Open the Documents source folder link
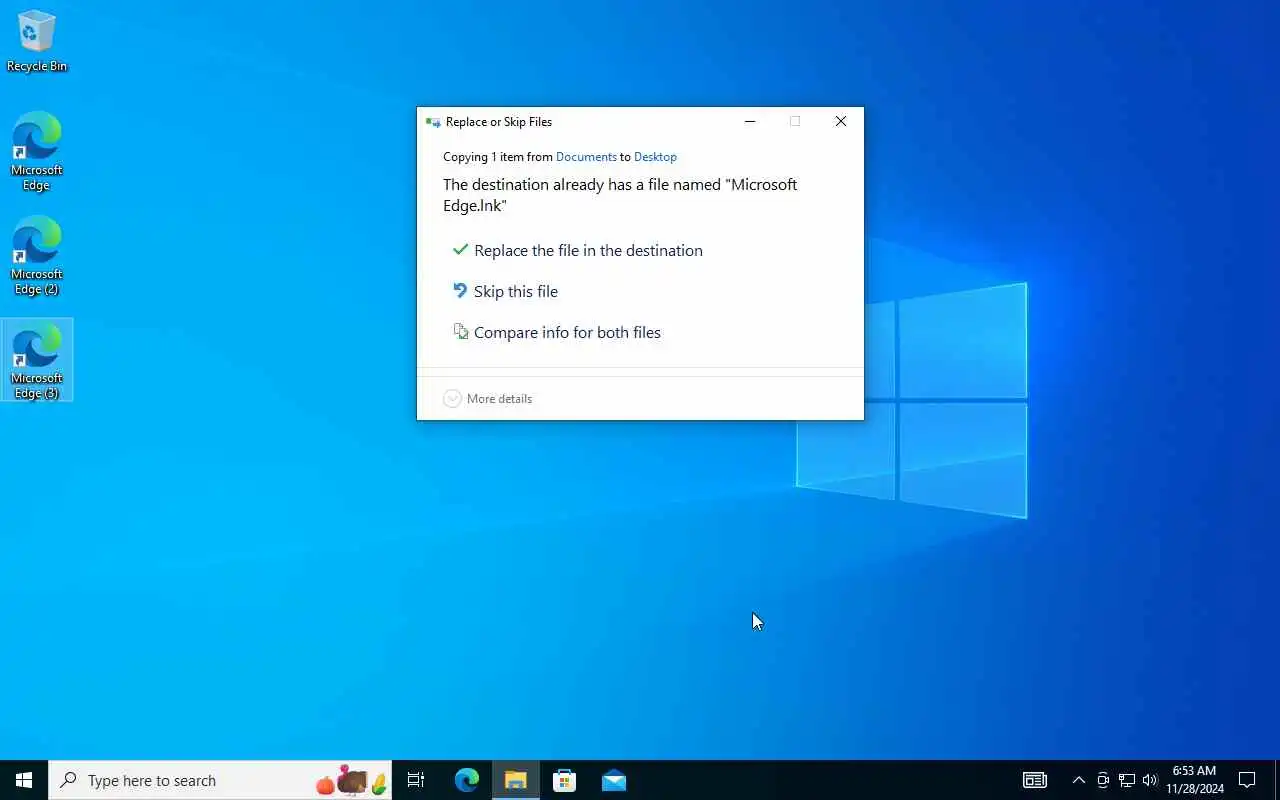 [x=586, y=157]
